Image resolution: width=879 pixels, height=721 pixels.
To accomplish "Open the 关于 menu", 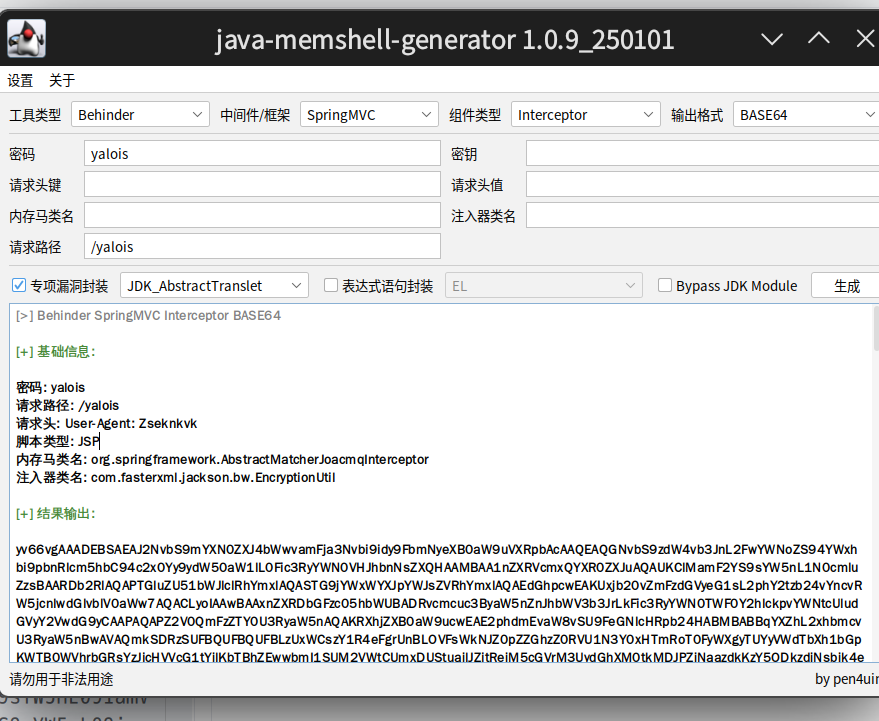I will [x=62, y=81].
